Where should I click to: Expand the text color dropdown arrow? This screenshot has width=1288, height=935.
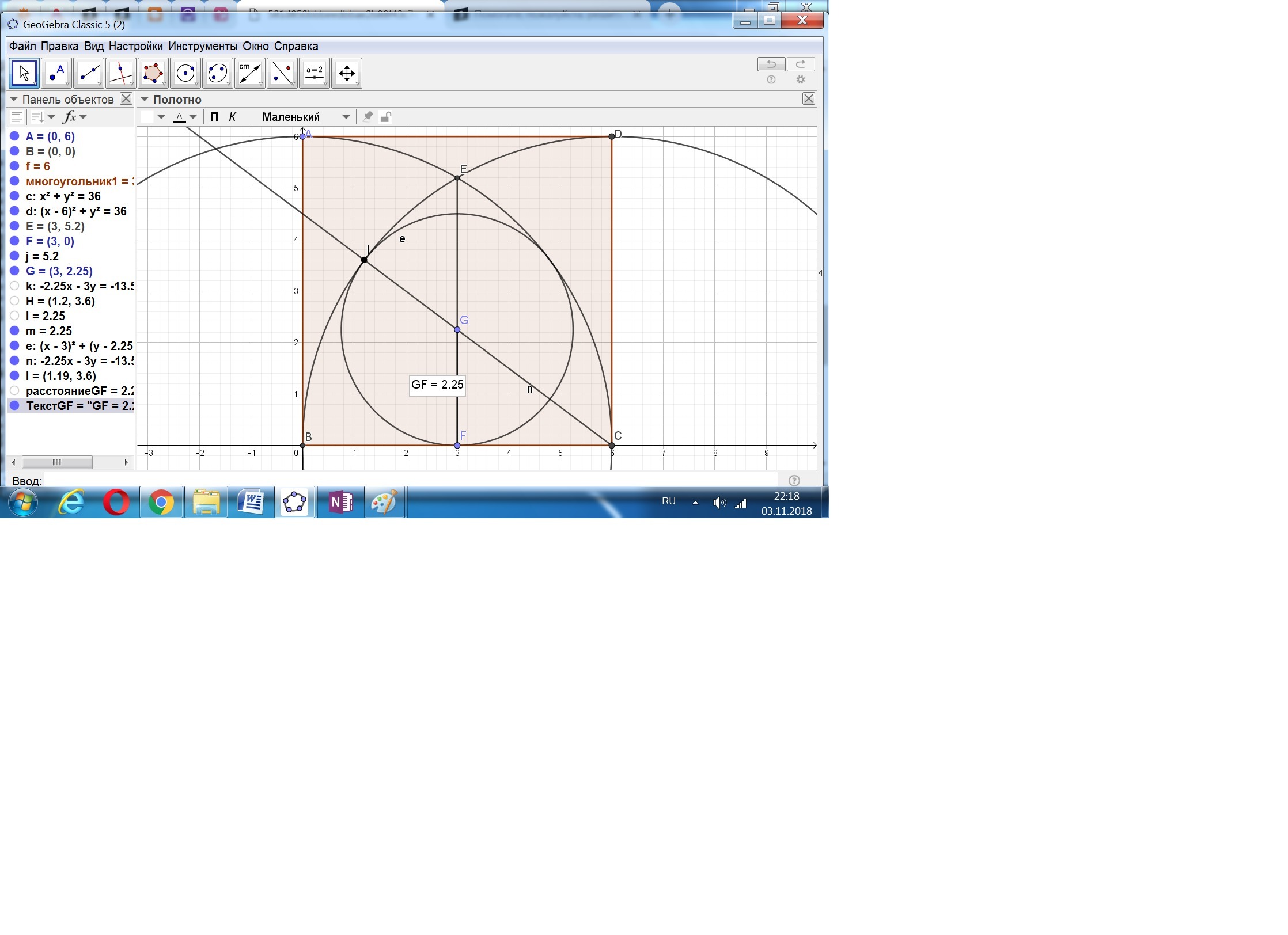click(x=193, y=117)
